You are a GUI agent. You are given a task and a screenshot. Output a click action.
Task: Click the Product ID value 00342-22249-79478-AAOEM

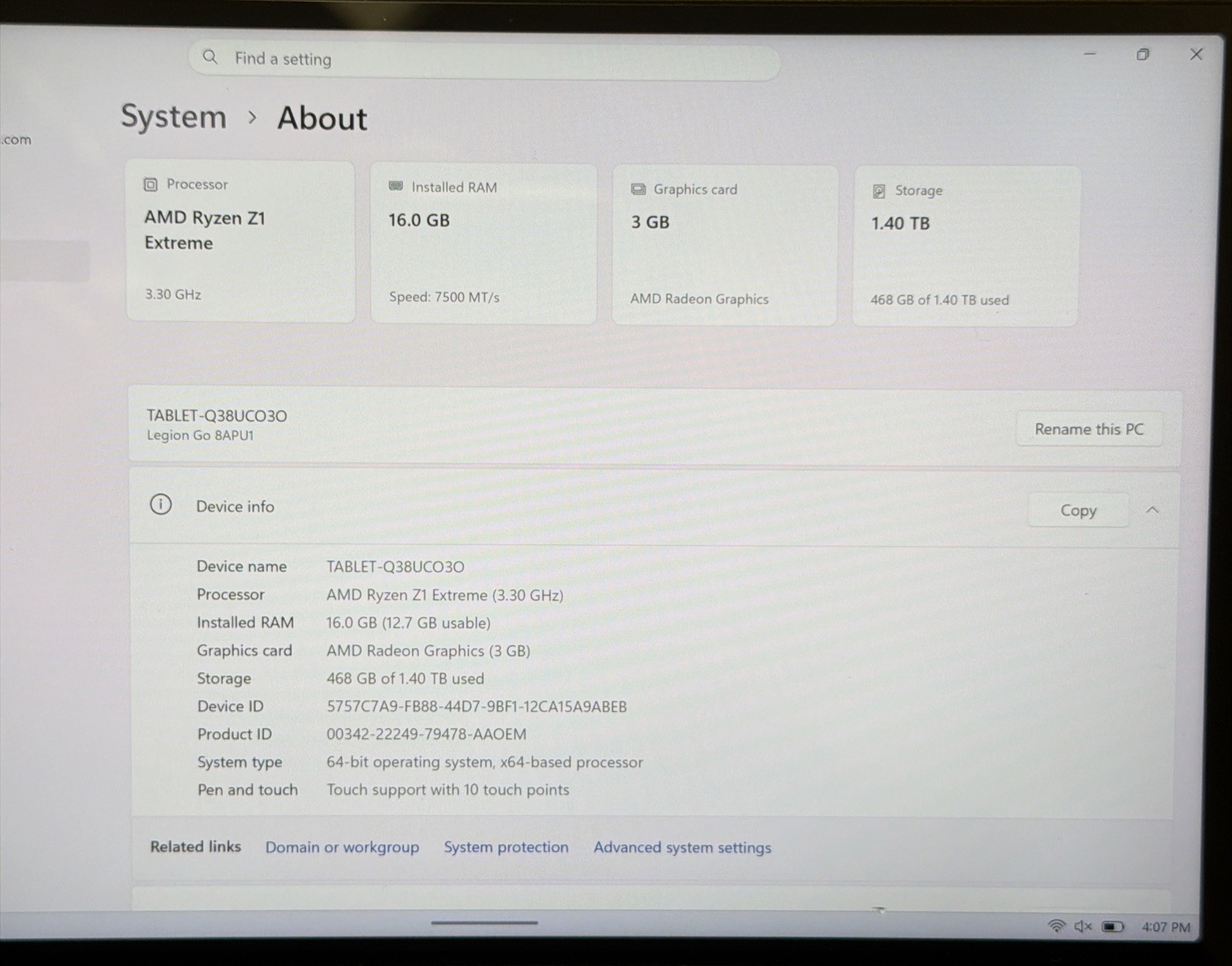click(427, 734)
